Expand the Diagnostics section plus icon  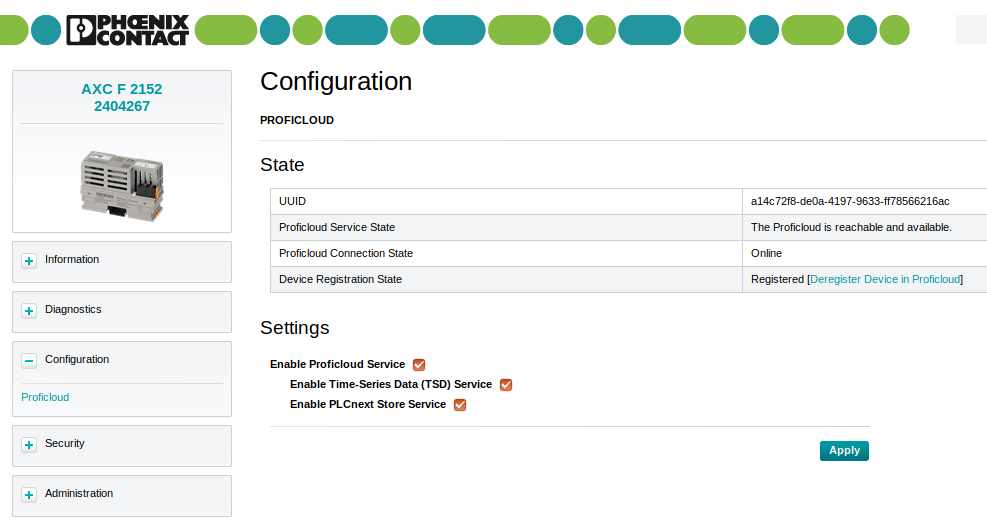[x=29, y=310]
